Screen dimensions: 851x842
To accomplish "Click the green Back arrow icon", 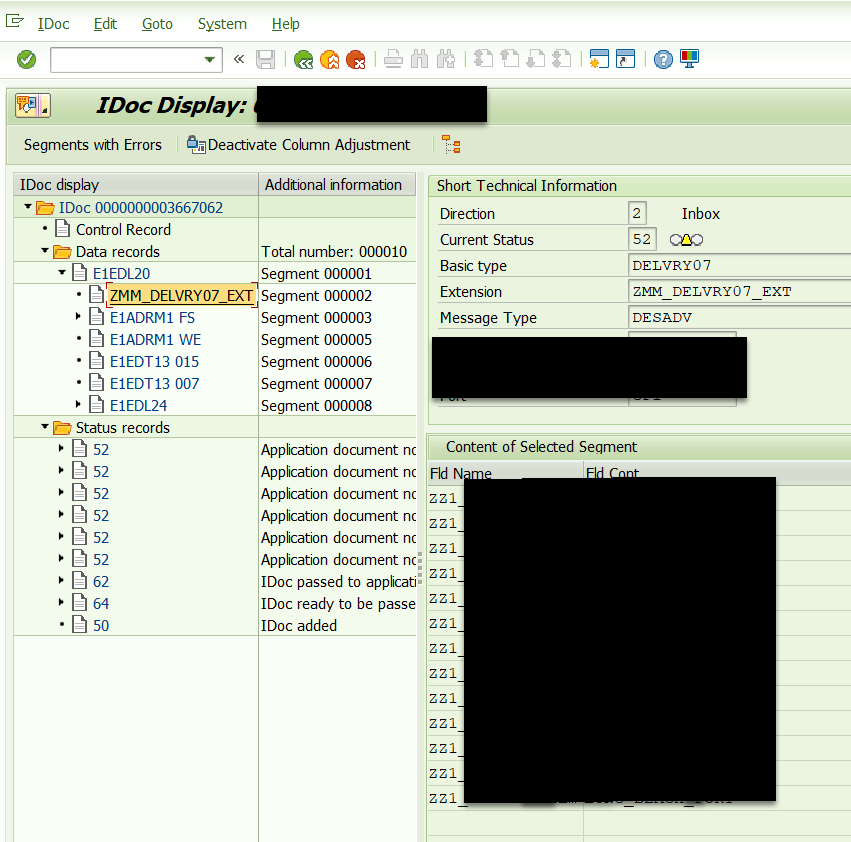I will 303,60.
